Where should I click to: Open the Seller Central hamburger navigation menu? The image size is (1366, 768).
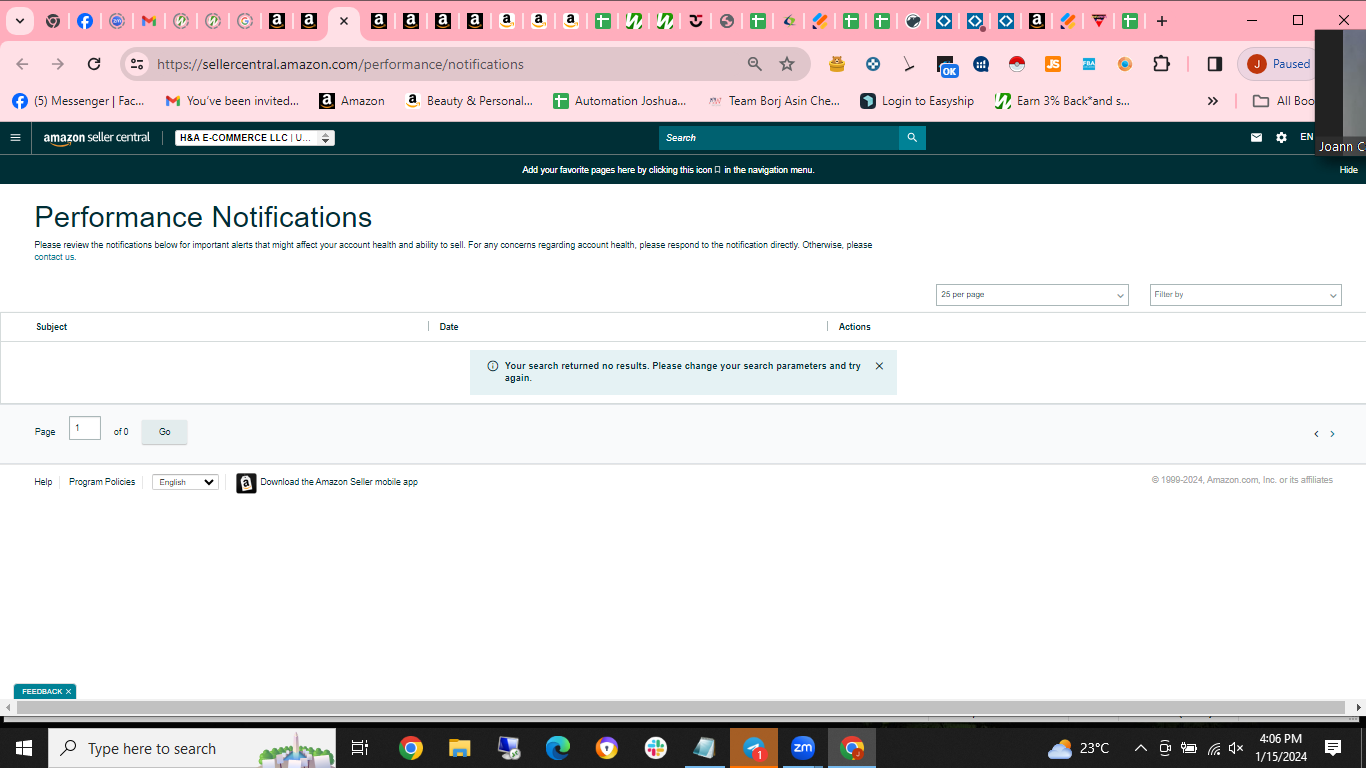click(x=15, y=138)
